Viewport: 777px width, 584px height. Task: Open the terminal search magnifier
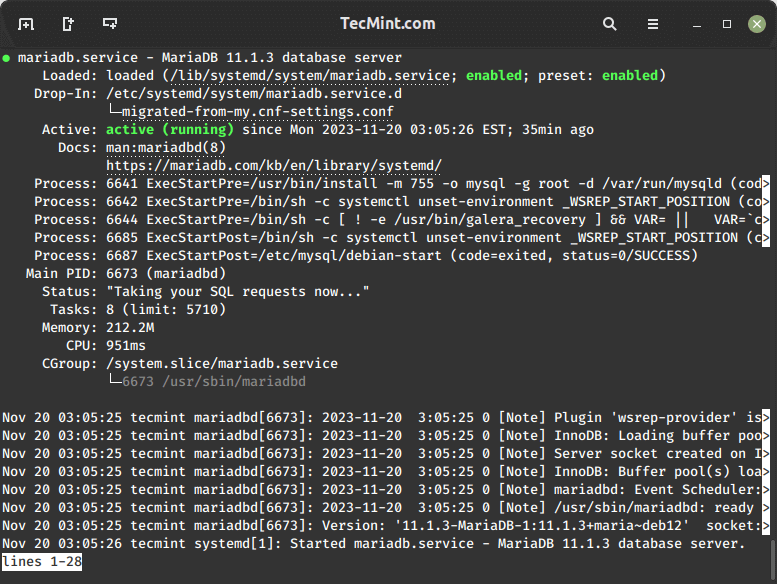[x=610, y=23]
